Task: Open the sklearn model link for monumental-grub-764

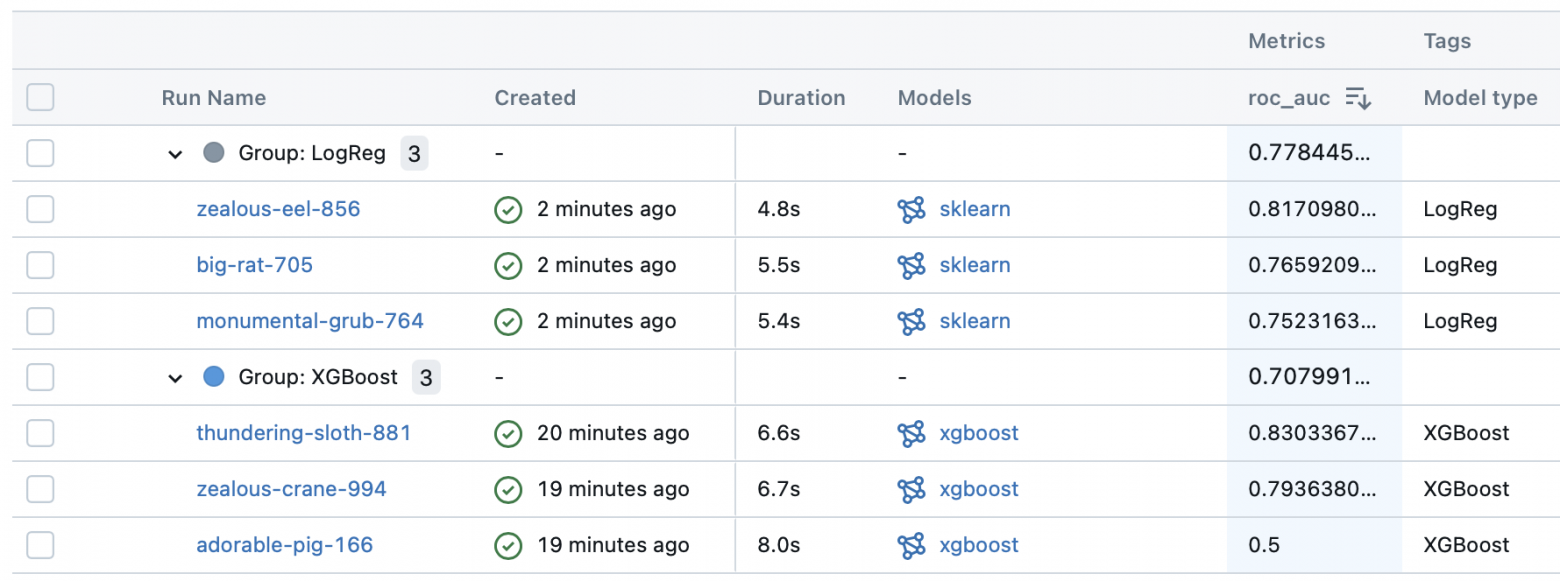Action: click(974, 322)
